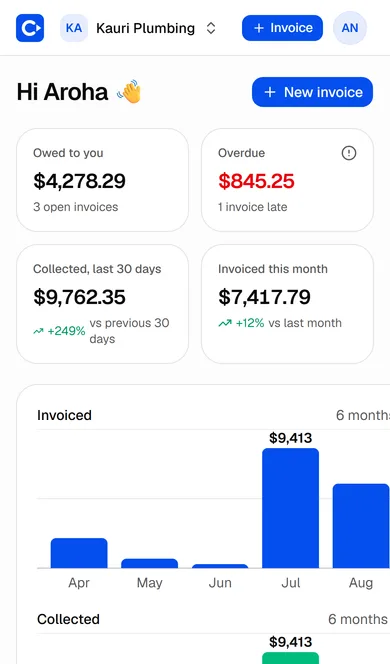Screen dimensions: 390x664
Task: Click the Jun bar in Invoiced chart
Action: click(220, 566)
